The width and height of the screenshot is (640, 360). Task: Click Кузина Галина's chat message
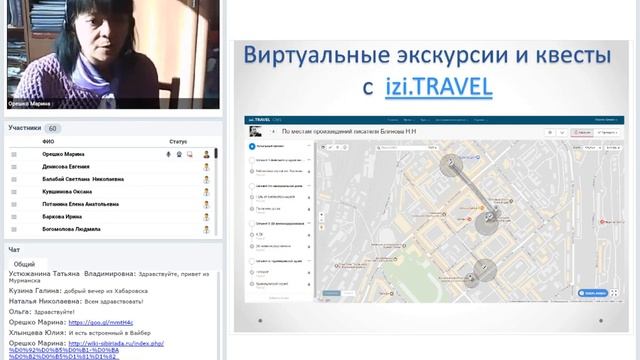point(78,291)
